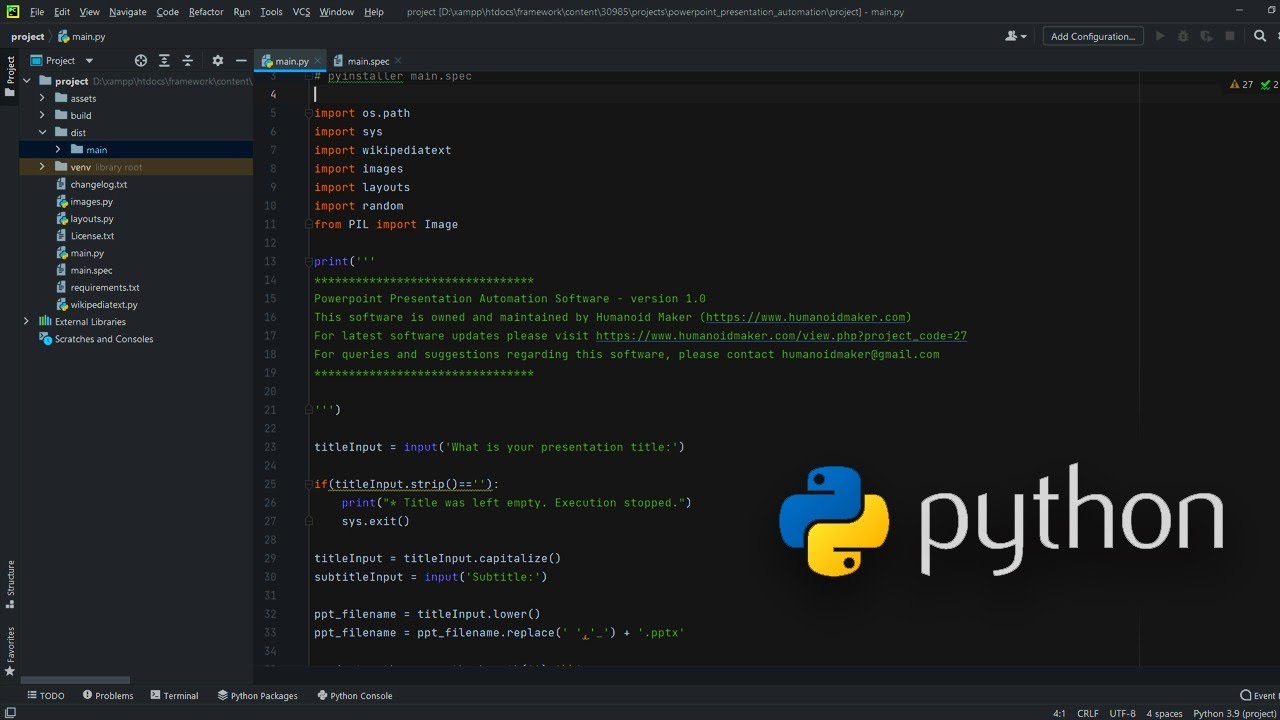Expand the assets folder arrow

[42, 98]
